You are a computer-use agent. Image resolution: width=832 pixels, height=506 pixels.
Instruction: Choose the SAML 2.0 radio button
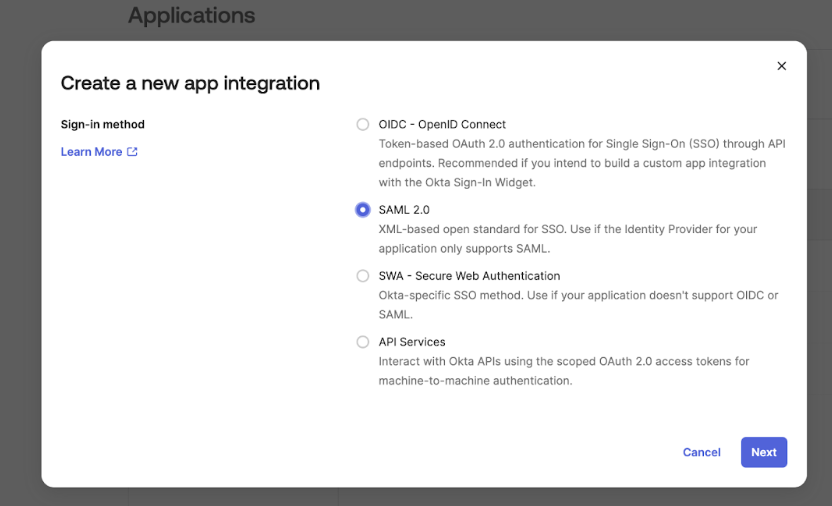[x=363, y=210]
